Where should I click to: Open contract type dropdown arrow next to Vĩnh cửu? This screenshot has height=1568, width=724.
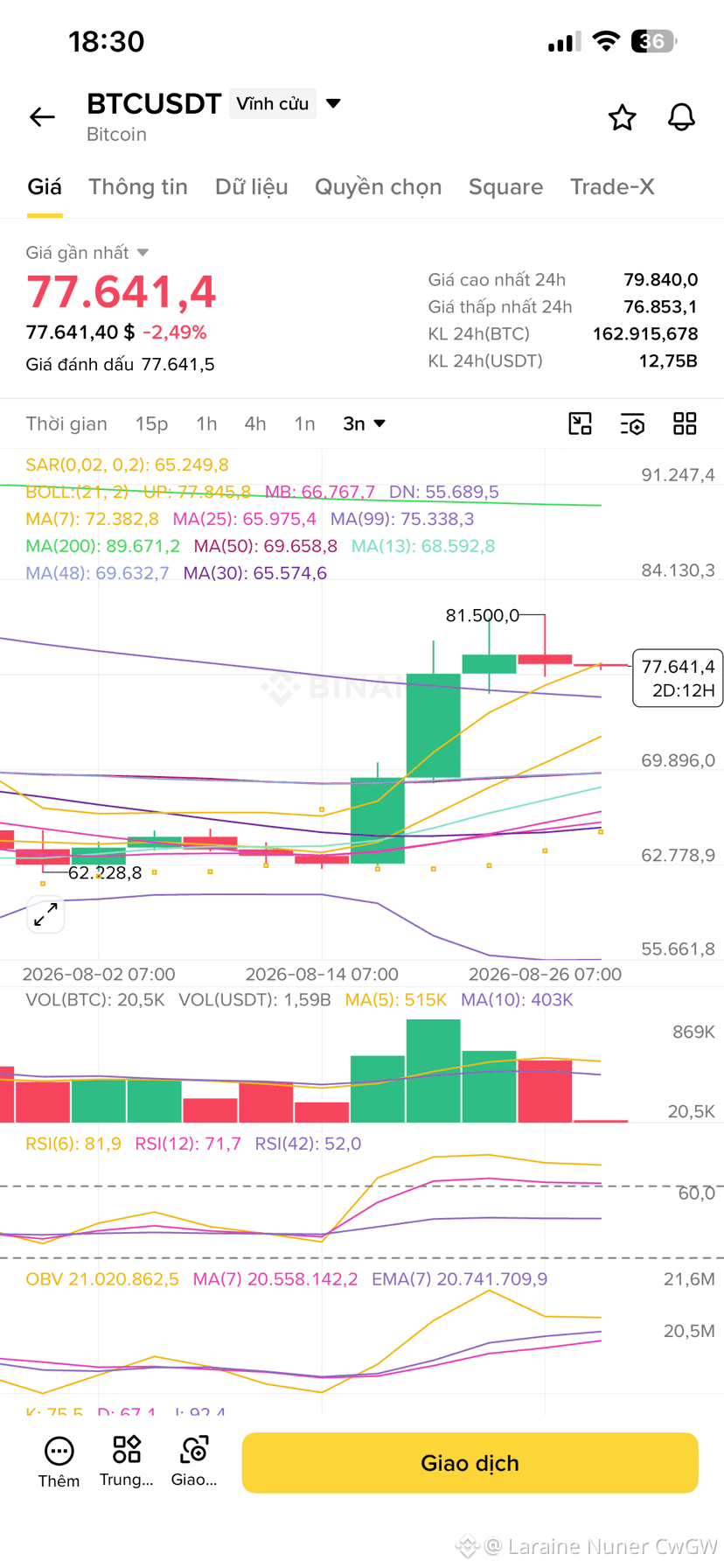tap(333, 103)
